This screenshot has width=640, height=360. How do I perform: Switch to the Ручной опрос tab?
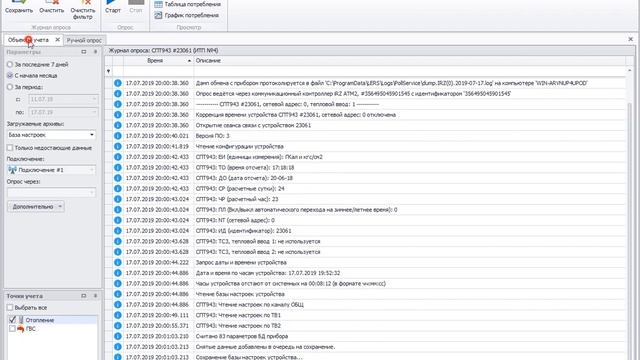(84, 40)
